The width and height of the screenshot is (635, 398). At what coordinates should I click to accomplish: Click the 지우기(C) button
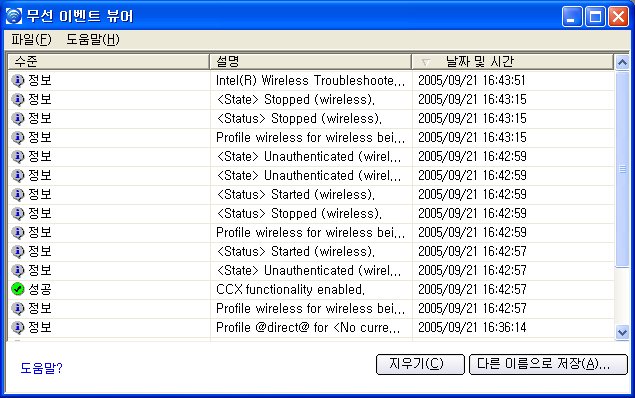pyautogui.click(x=420, y=364)
